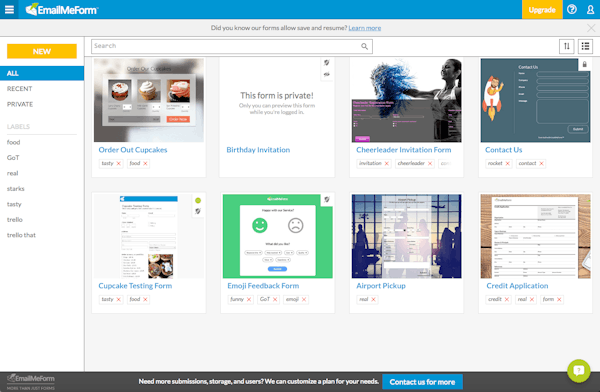Filter by the starks label
The image size is (600, 392).
point(16,189)
